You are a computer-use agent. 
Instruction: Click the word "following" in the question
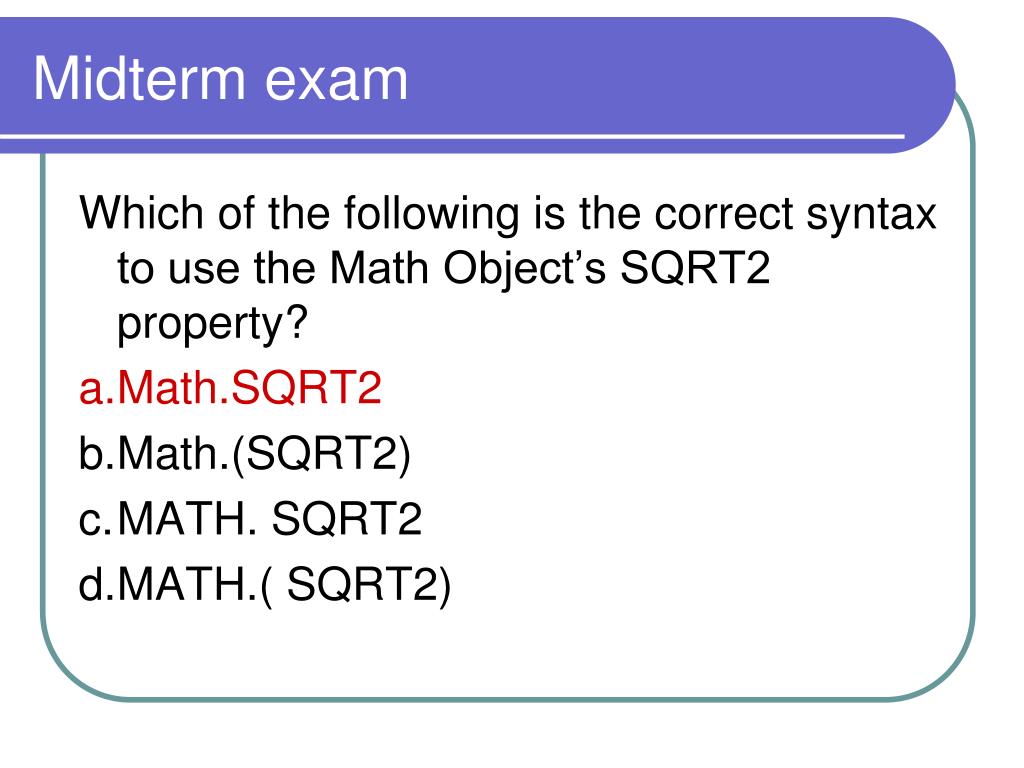click(432, 215)
